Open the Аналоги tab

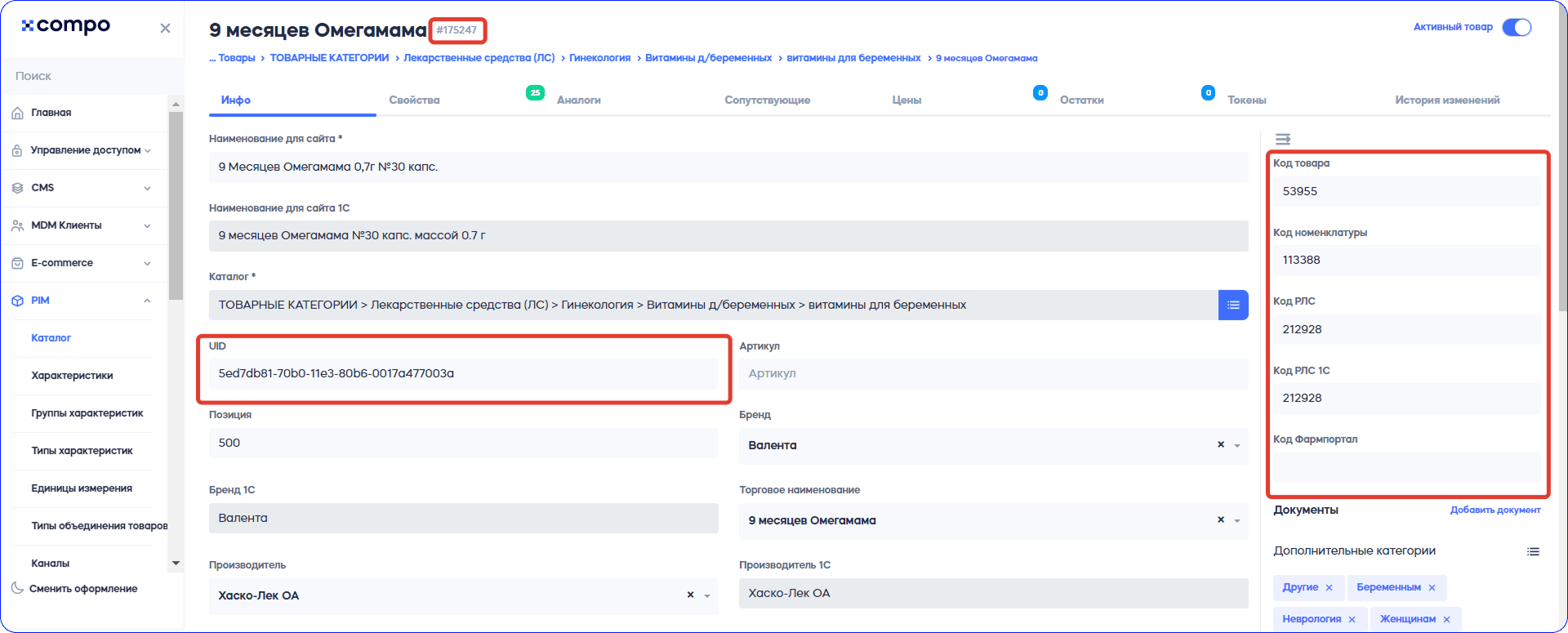tap(579, 100)
